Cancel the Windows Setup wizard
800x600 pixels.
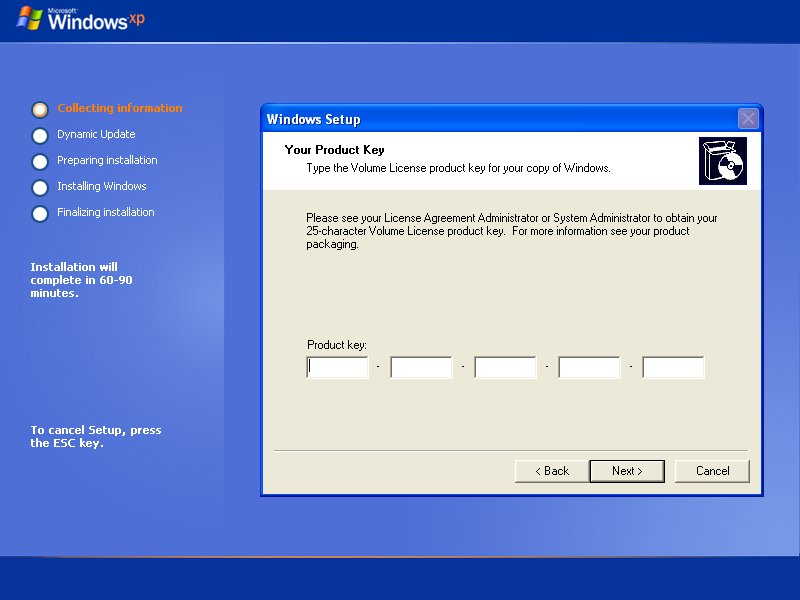[712, 471]
